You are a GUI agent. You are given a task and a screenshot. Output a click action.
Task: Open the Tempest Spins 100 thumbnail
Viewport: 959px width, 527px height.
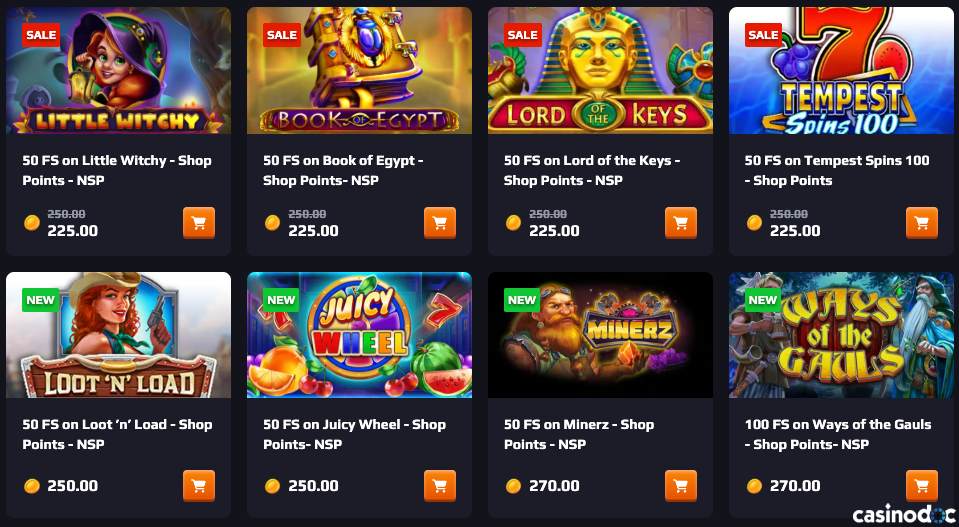[x=842, y=70]
